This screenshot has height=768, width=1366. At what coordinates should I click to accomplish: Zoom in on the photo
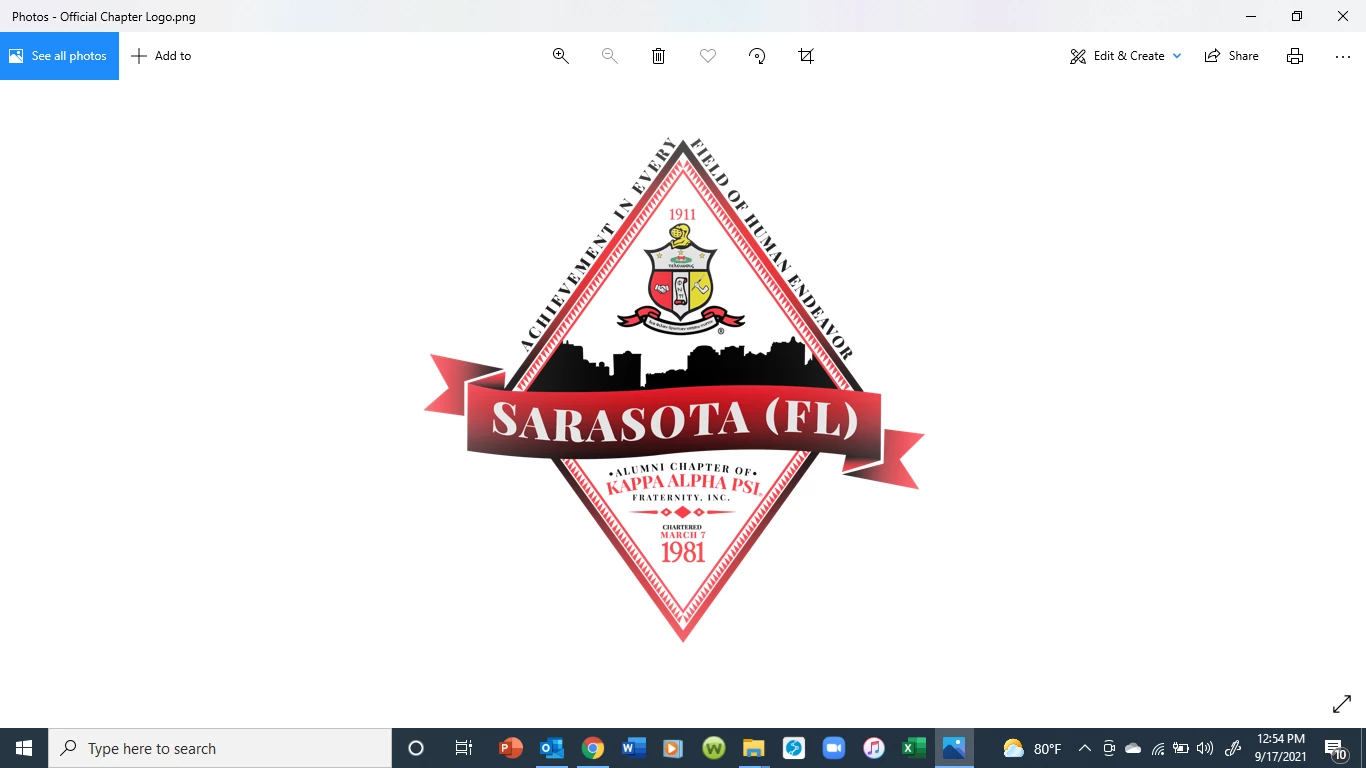coord(561,56)
